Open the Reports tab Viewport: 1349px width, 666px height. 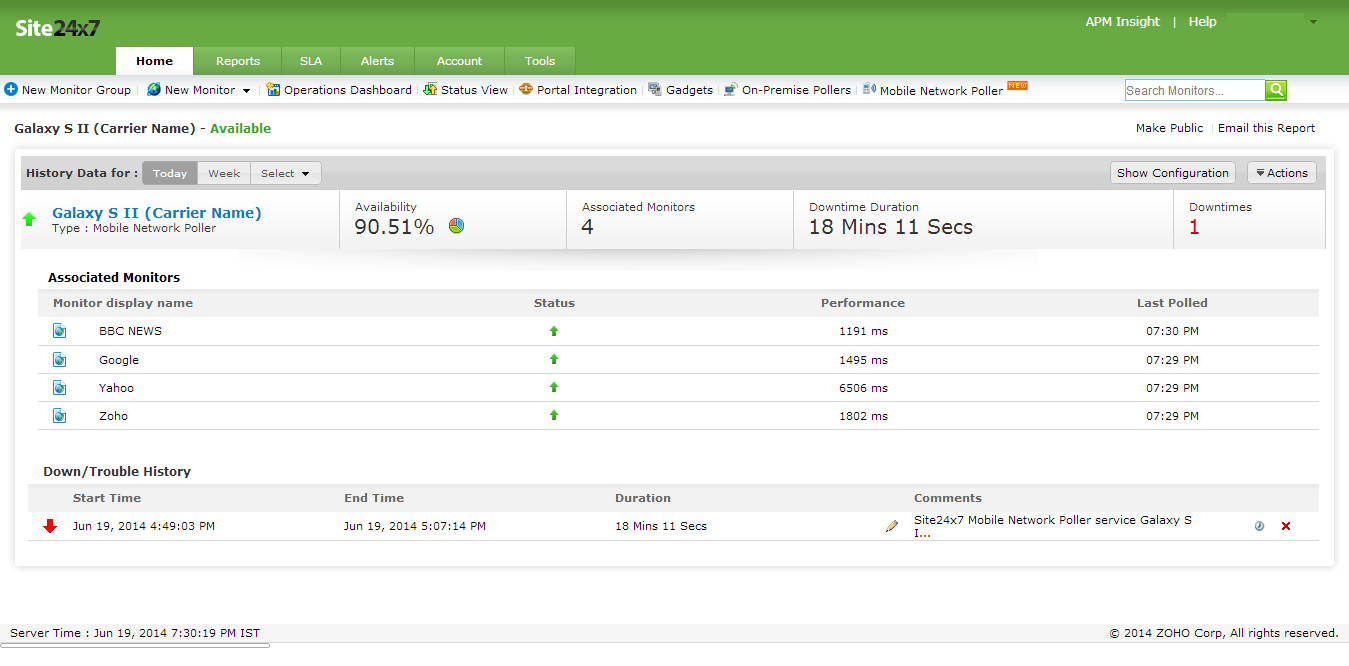coord(238,61)
